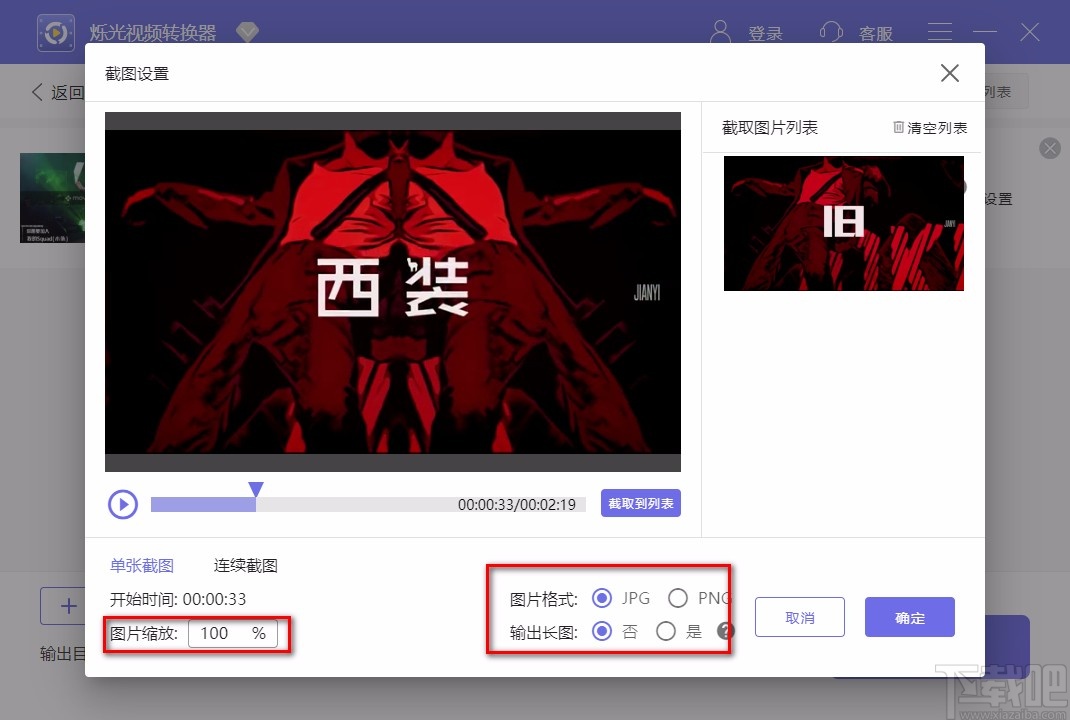
Task: Click the playback progress slider marker
Action: [256, 489]
